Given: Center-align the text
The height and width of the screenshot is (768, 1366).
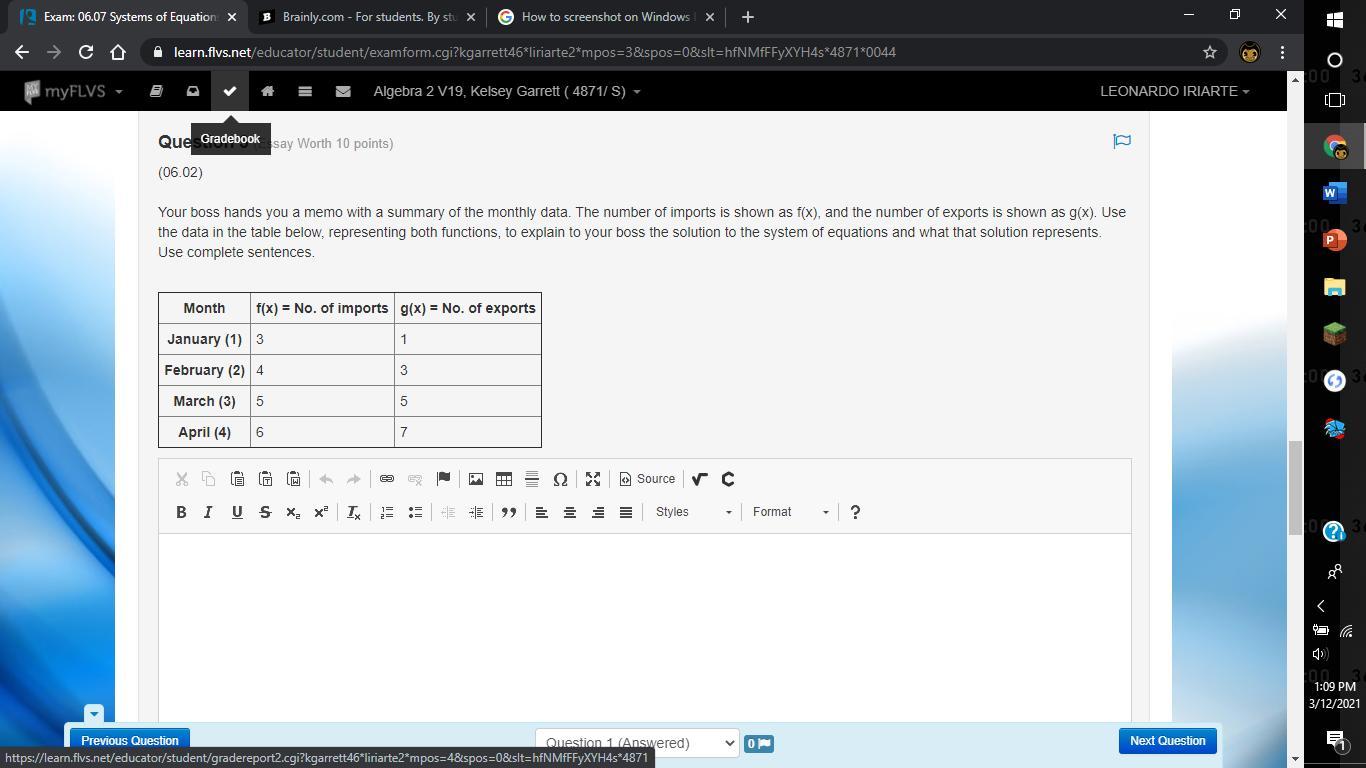Looking at the screenshot, I should pyautogui.click(x=570, y=512).
